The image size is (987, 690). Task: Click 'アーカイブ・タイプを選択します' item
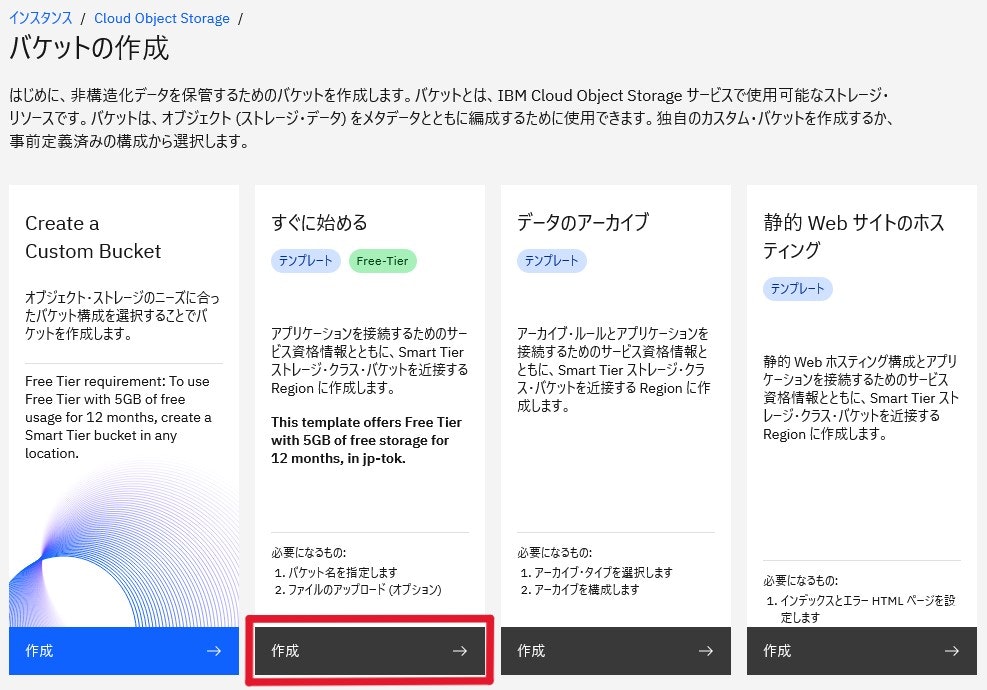pyautogui.click(x=603, y=572)
